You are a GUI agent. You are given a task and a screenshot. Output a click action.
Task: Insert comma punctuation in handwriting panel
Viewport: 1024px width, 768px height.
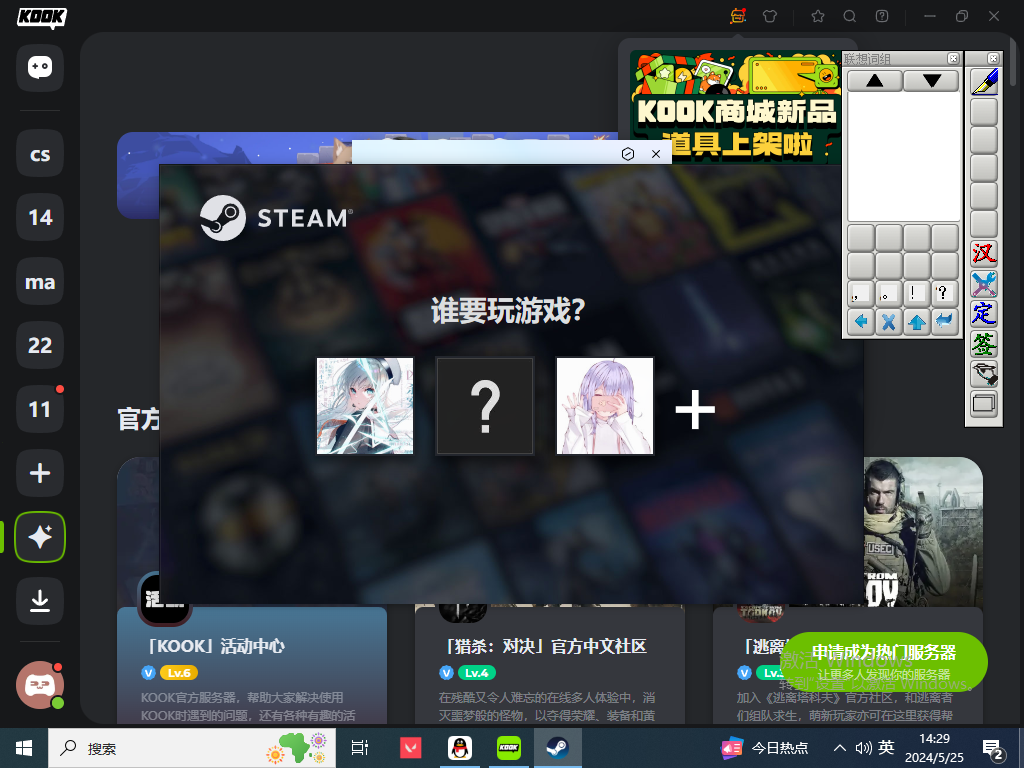[861, 293]
